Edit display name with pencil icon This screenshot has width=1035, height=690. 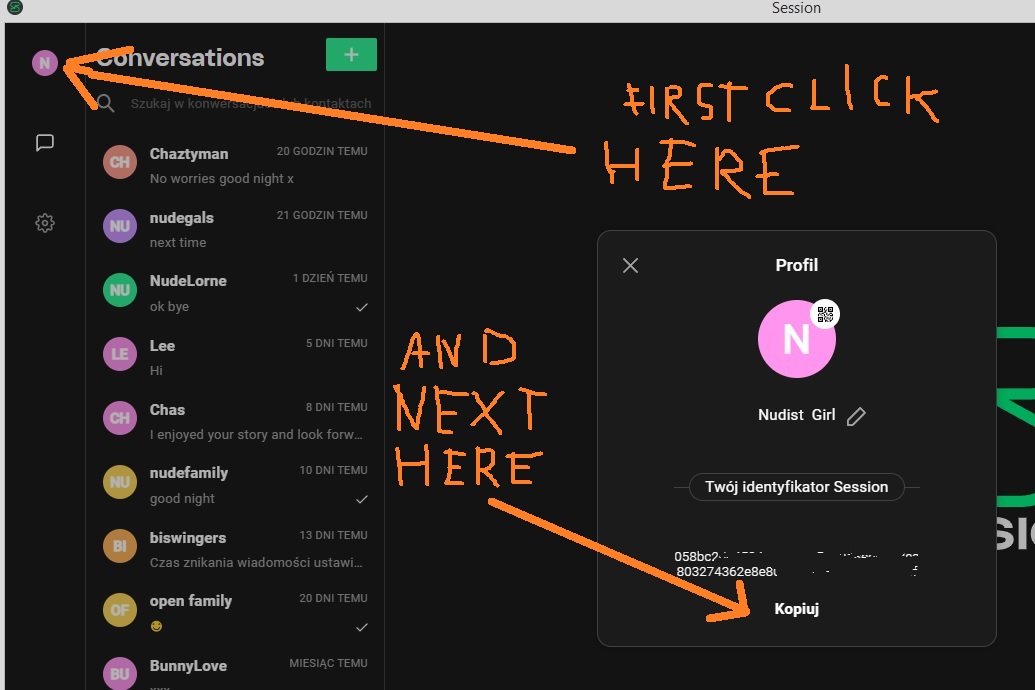[x=856, y=416]
